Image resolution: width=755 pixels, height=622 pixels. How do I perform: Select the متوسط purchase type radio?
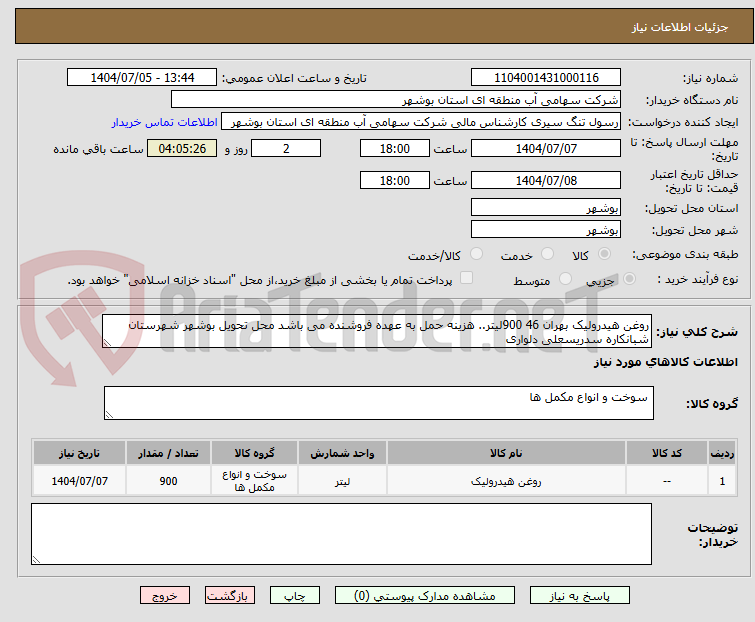pyautogui.click(x=565, y=279)
